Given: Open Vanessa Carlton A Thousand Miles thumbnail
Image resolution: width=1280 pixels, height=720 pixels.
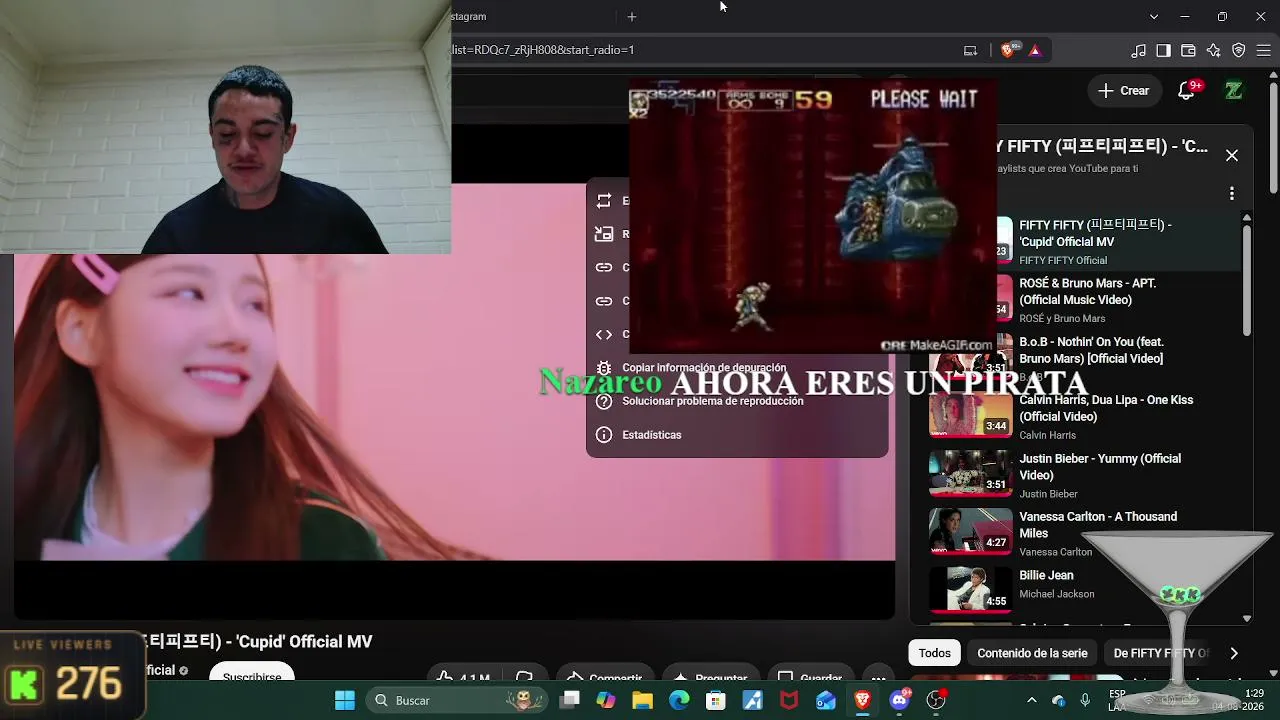Looking at the screenshot, I should click(971, 533).
